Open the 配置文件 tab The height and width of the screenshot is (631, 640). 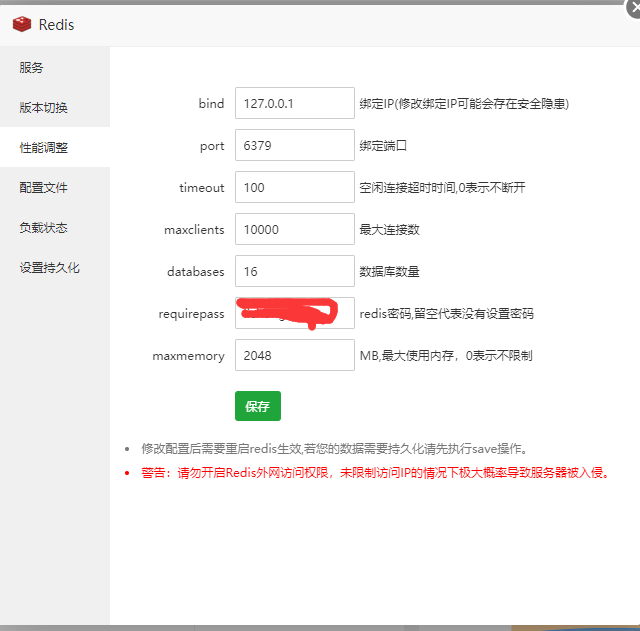click(x=55, y=187)
